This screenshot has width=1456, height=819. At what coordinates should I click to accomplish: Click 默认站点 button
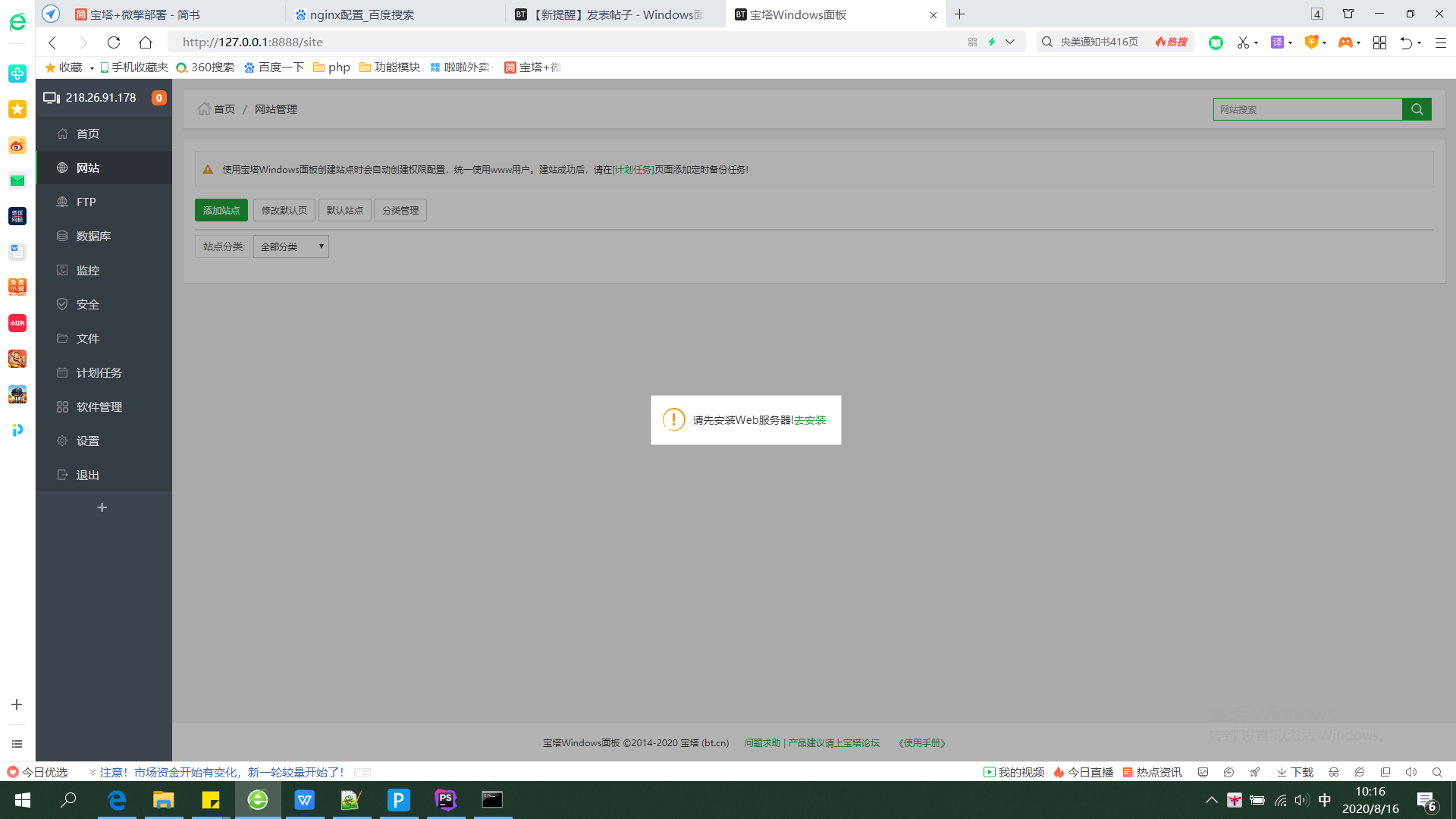345,210
